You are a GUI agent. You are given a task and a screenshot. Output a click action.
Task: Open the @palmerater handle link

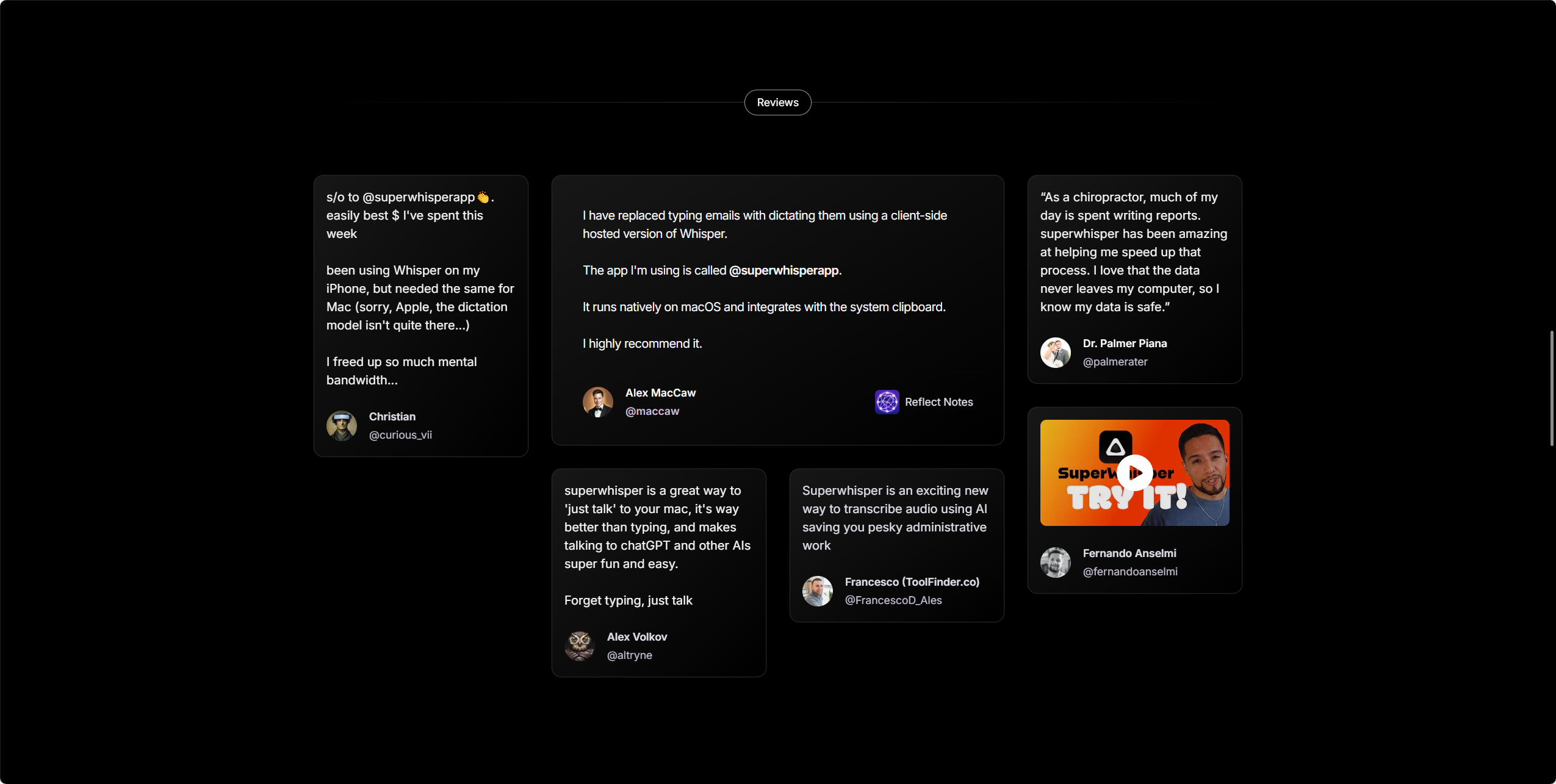1115,362
